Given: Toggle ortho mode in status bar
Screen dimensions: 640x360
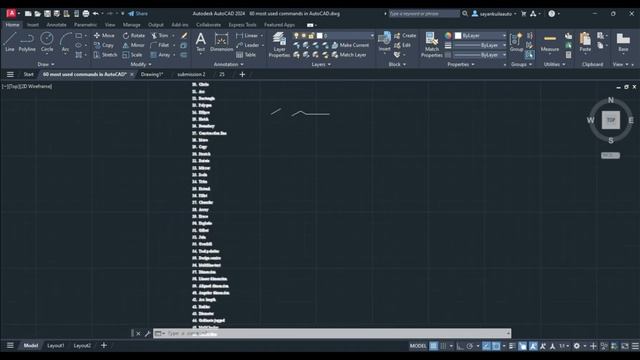Looking at the screenshot, I should [x=460, y=346].
